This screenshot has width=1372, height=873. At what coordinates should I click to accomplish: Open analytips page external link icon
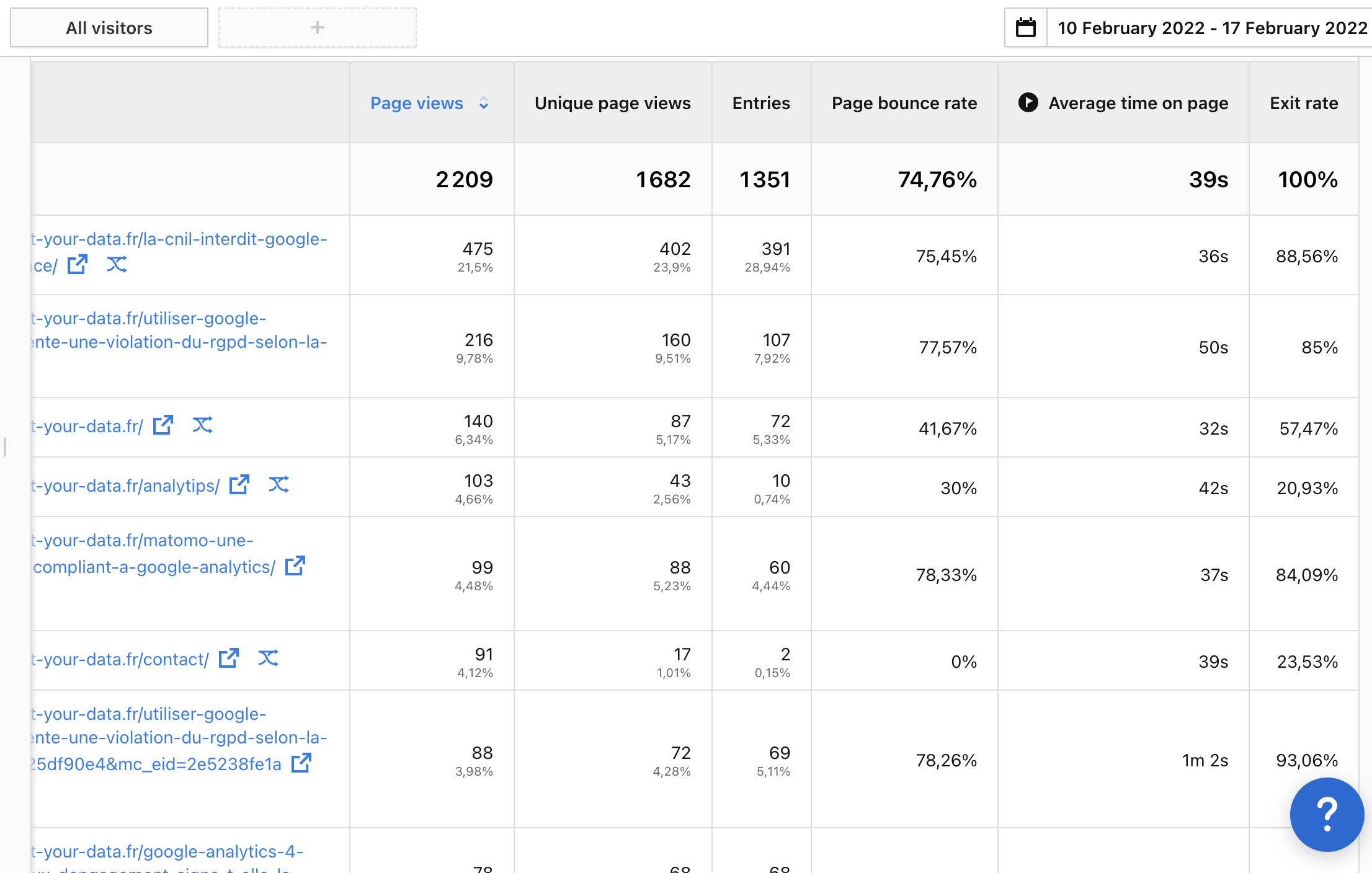239,485
